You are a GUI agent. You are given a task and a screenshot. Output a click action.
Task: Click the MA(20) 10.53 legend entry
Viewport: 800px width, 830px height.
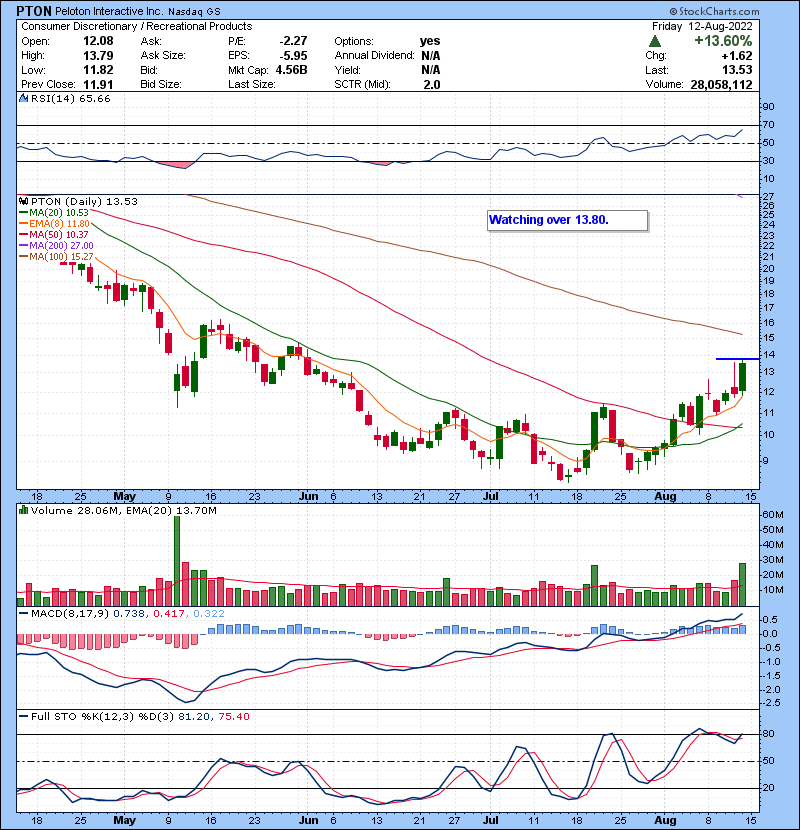(54, 213)
